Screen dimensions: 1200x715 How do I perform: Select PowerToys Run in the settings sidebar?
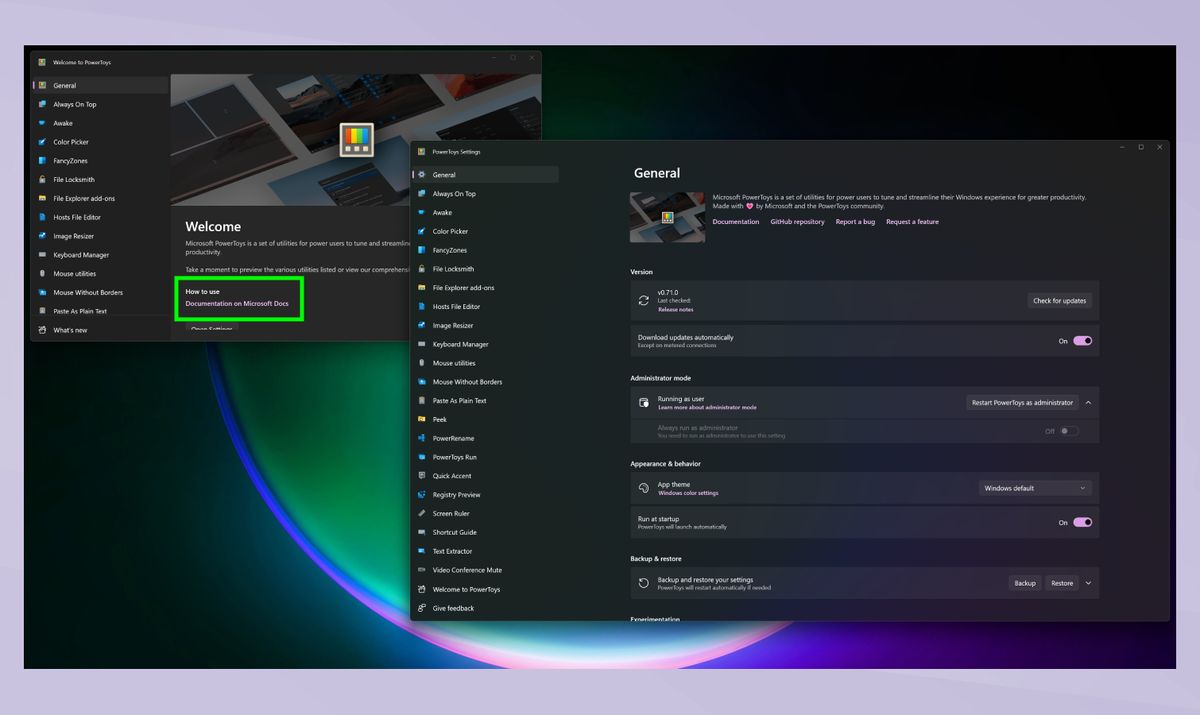click(456, 457)
